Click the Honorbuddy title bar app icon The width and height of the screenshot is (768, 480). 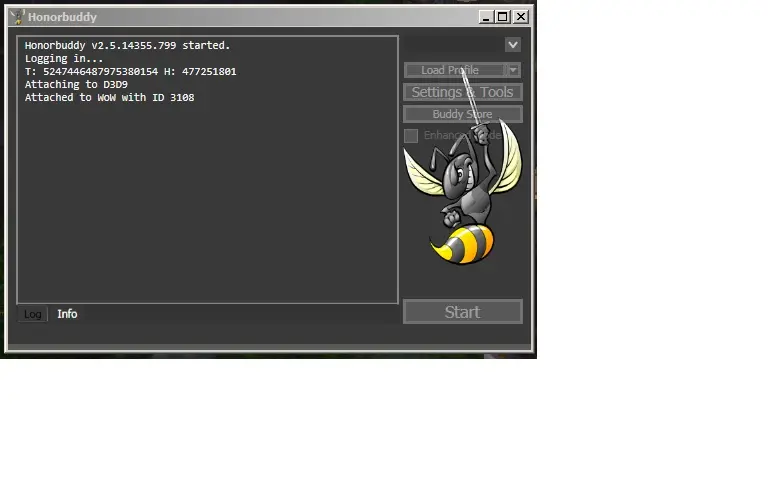tap(16, 16)
